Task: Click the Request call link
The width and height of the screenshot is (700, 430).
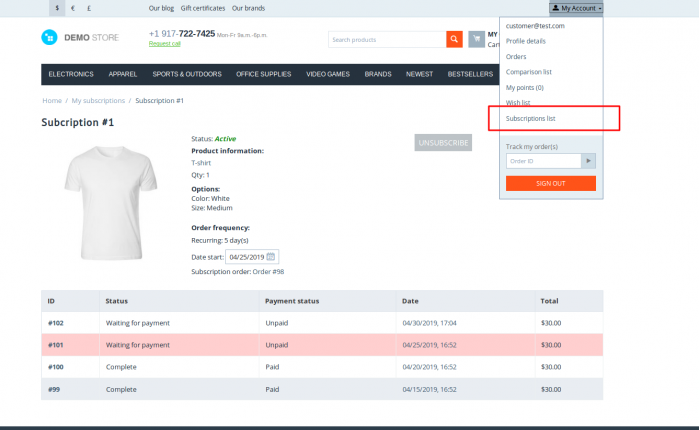Action: click(165, 43)
